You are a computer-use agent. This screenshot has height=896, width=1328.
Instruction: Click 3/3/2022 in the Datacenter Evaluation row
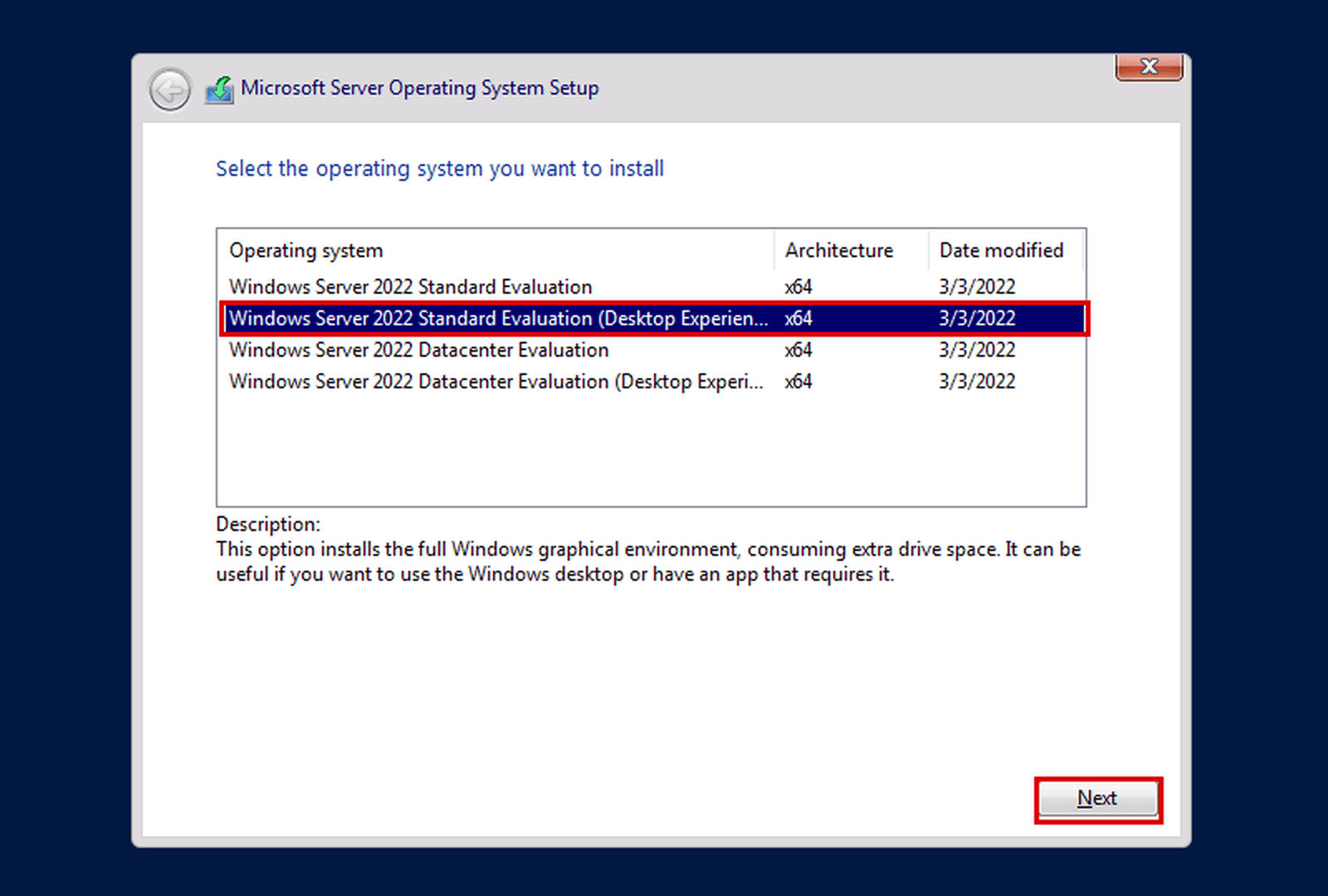point(977,350)
